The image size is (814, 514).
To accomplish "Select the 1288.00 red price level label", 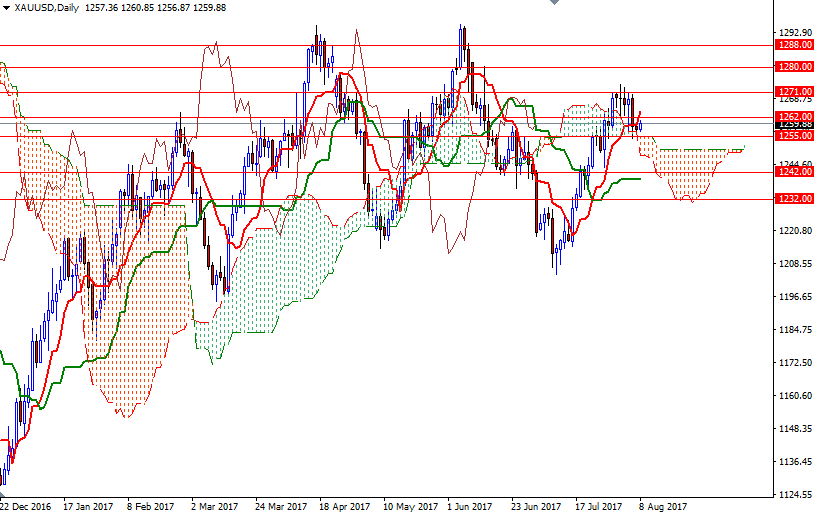I will (x=793, y=45).
